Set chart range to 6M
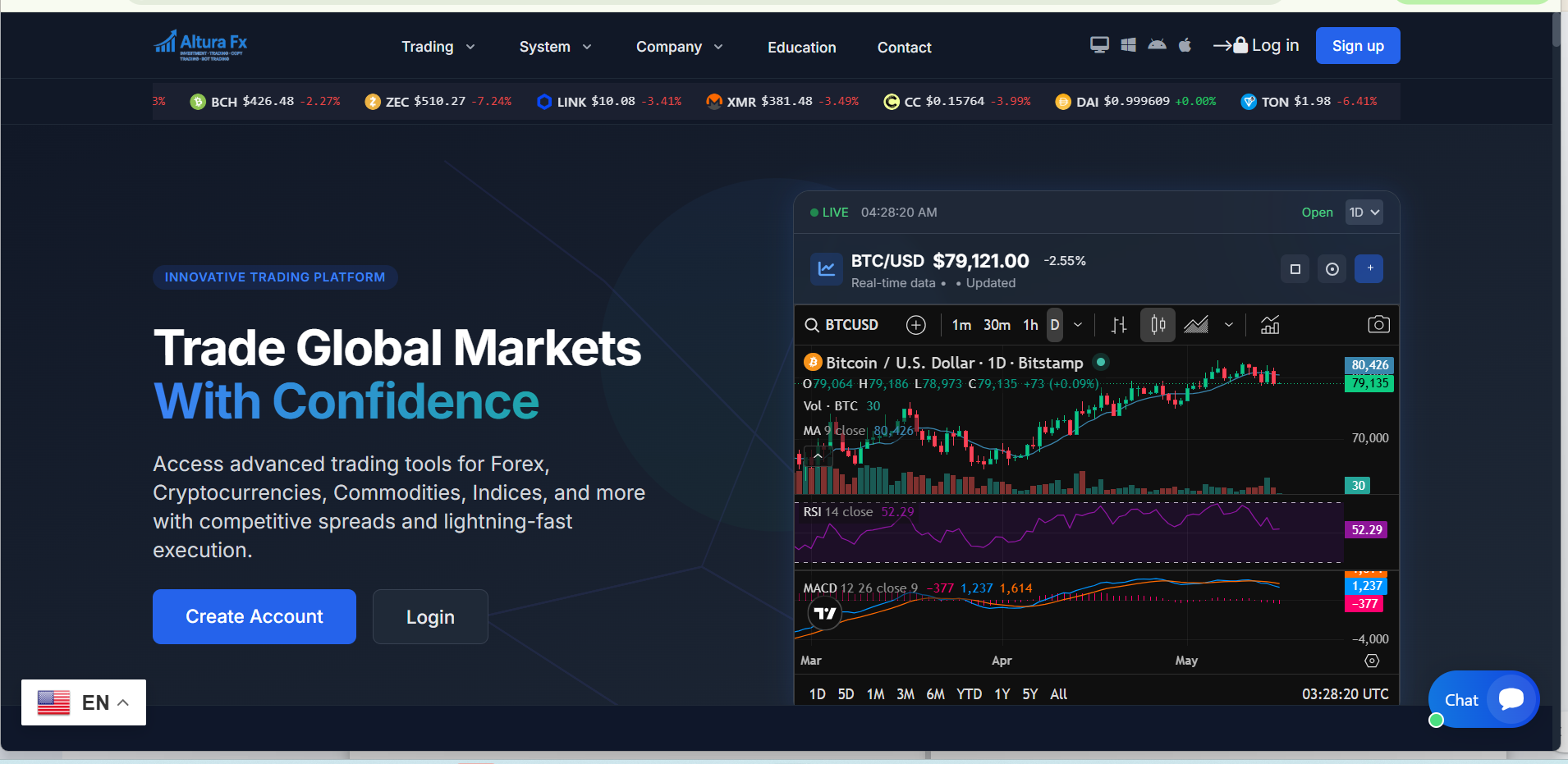 [936, 694]
